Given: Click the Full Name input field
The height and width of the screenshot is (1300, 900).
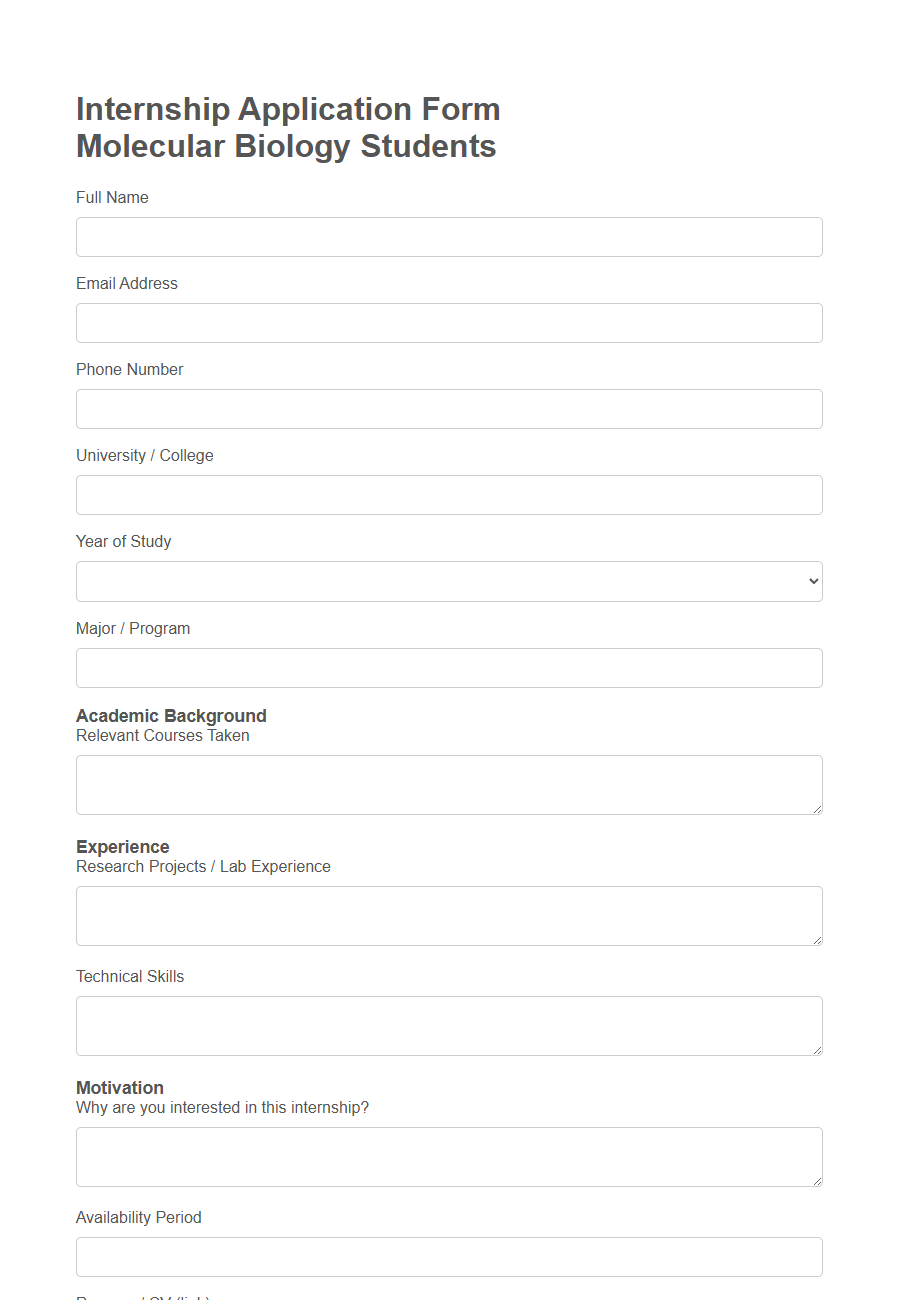Looking at the screenshot, I should coord(449,237).
